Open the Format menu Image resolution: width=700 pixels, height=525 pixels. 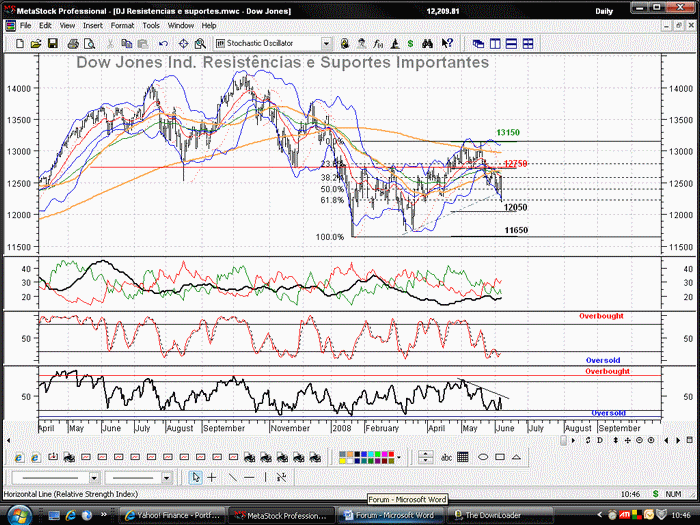tap(122, 25)
